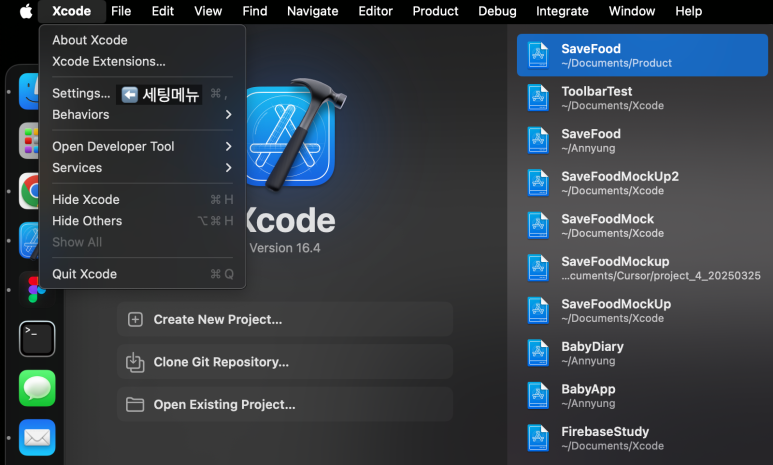Open Messages from the Dock
Screen dimensions: 773x465
coord(37,388)
